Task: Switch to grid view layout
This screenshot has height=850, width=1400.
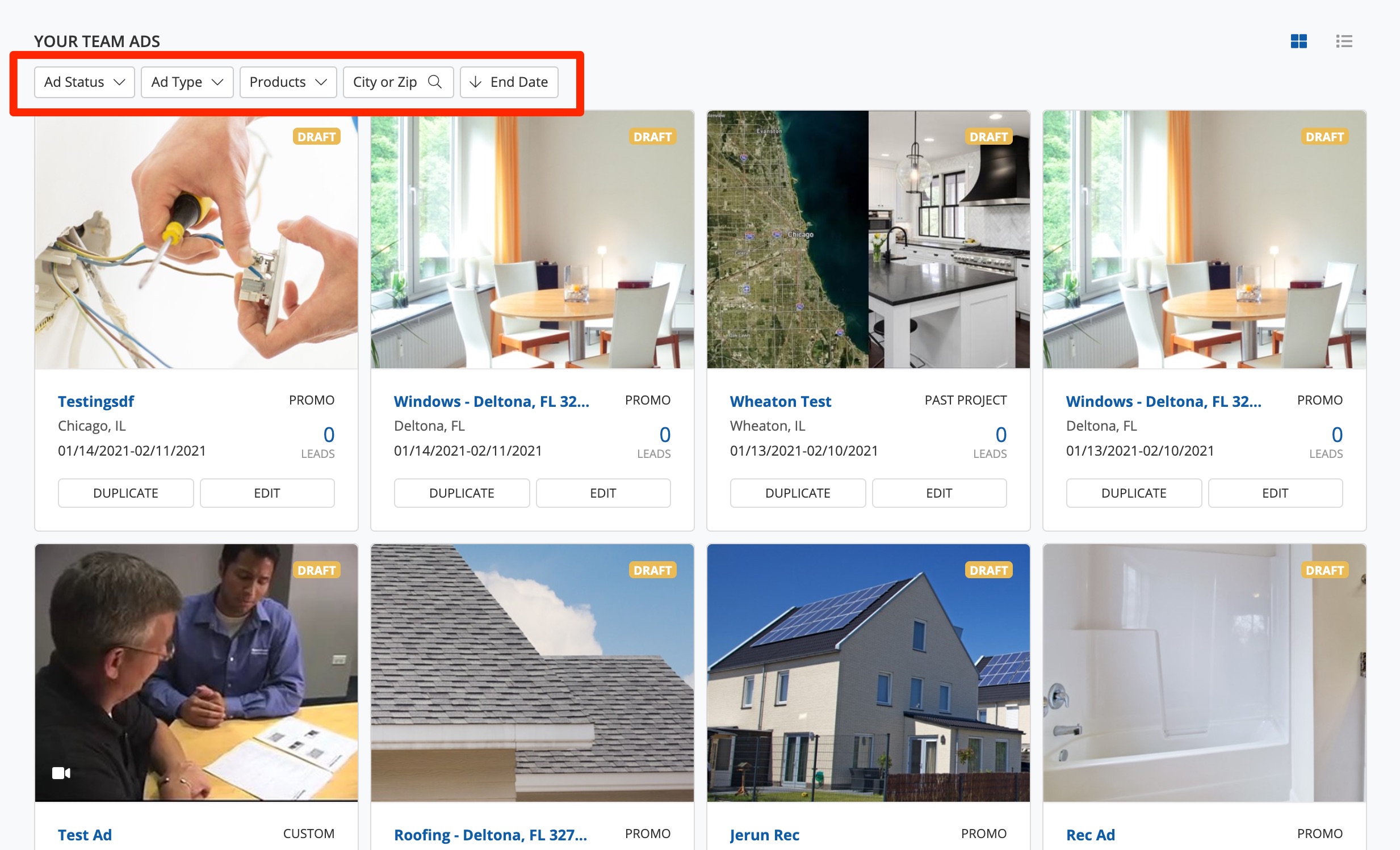Action: point(1298,41)
